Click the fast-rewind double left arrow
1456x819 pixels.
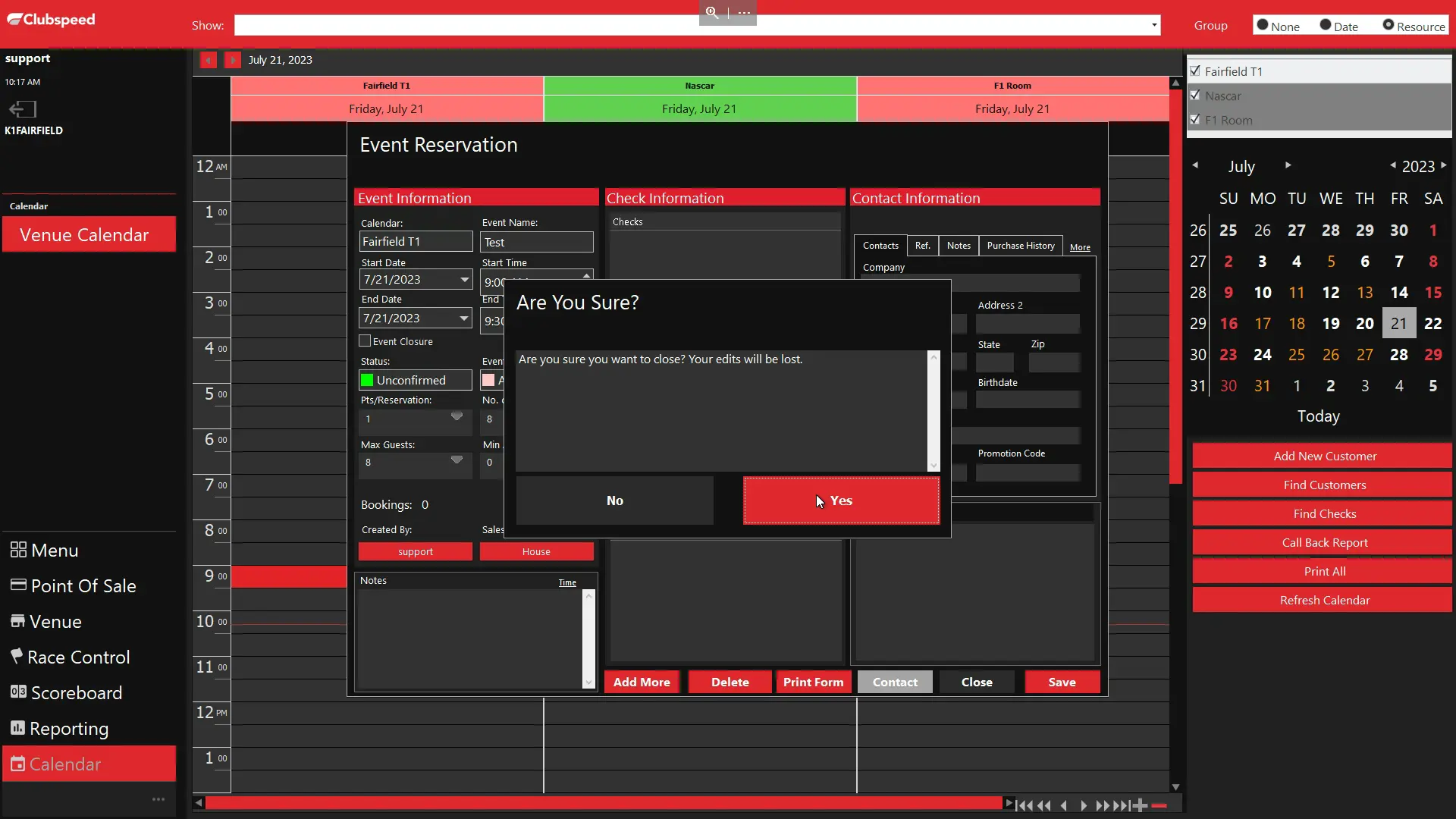point(1044,805)
